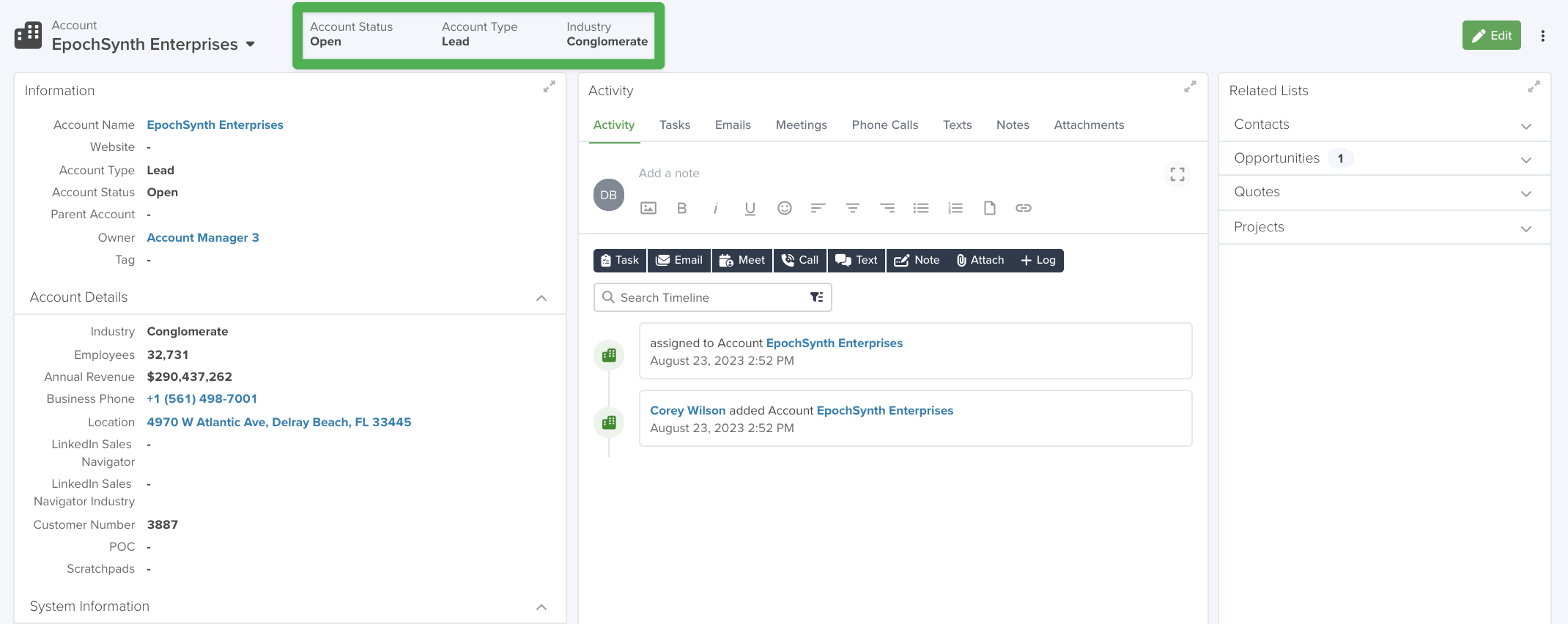
Task: Switch to the Attachments tab
Action: click(x=1089, y=125)
